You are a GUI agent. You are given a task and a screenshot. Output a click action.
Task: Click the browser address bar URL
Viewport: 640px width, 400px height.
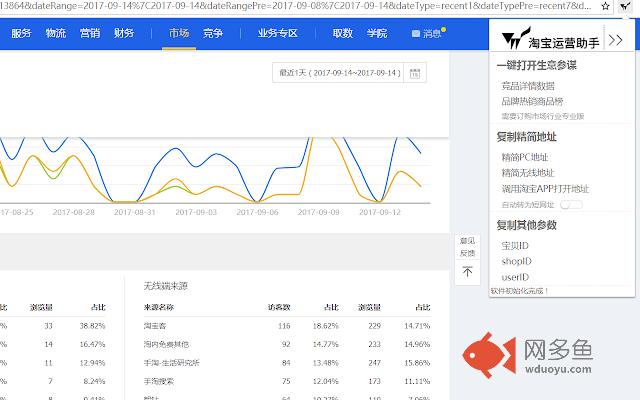296,6
